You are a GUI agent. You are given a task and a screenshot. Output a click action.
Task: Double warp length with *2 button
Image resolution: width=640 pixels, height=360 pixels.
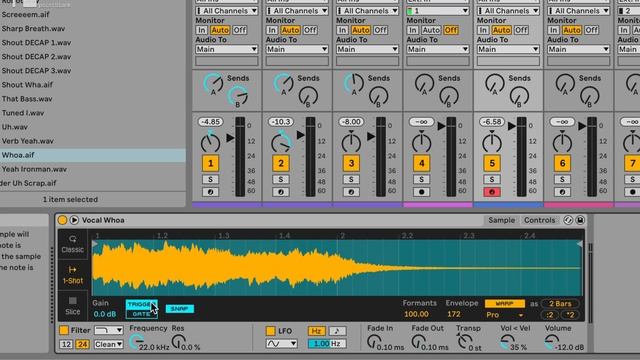point(570,315)
